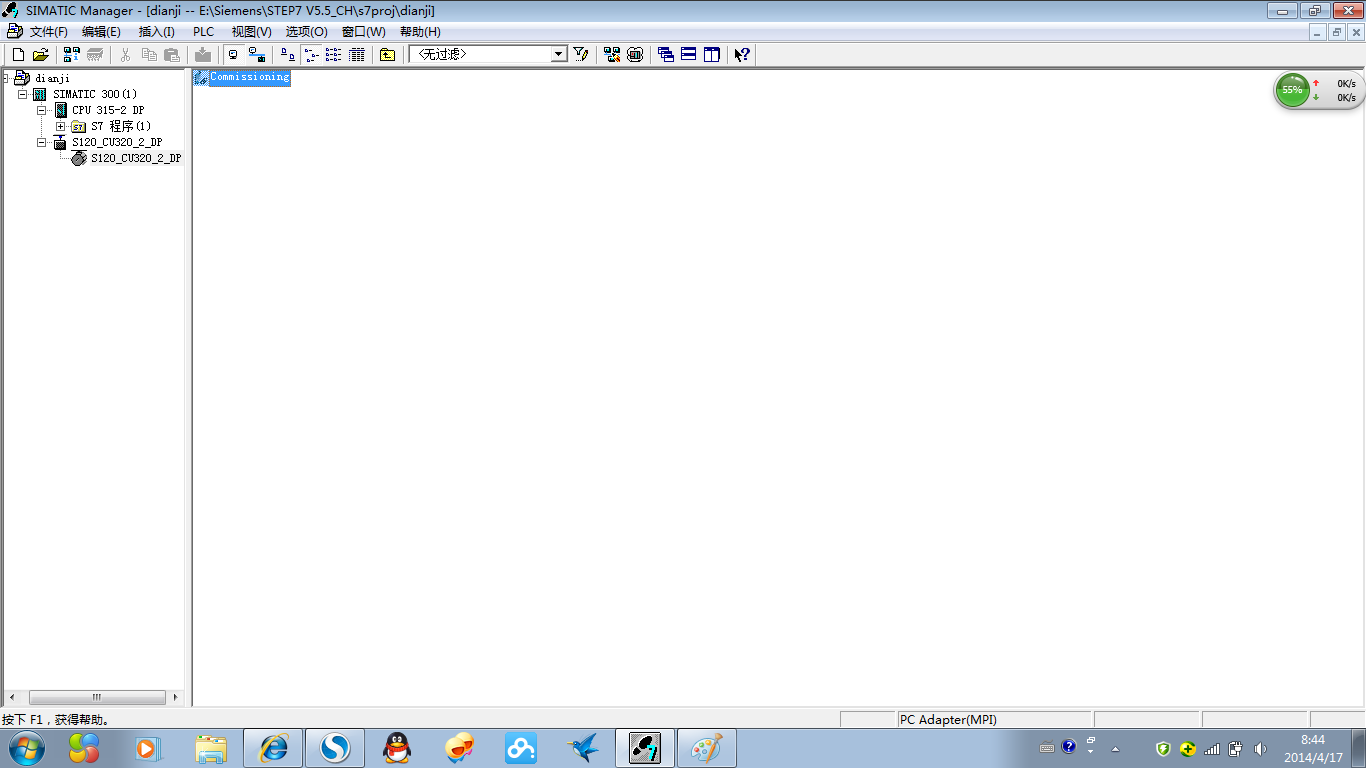Tile windows vertically using the toolbar icon
Image resolution: width=1366 pixels, height=768 pixels.
(x=712, y=55)
